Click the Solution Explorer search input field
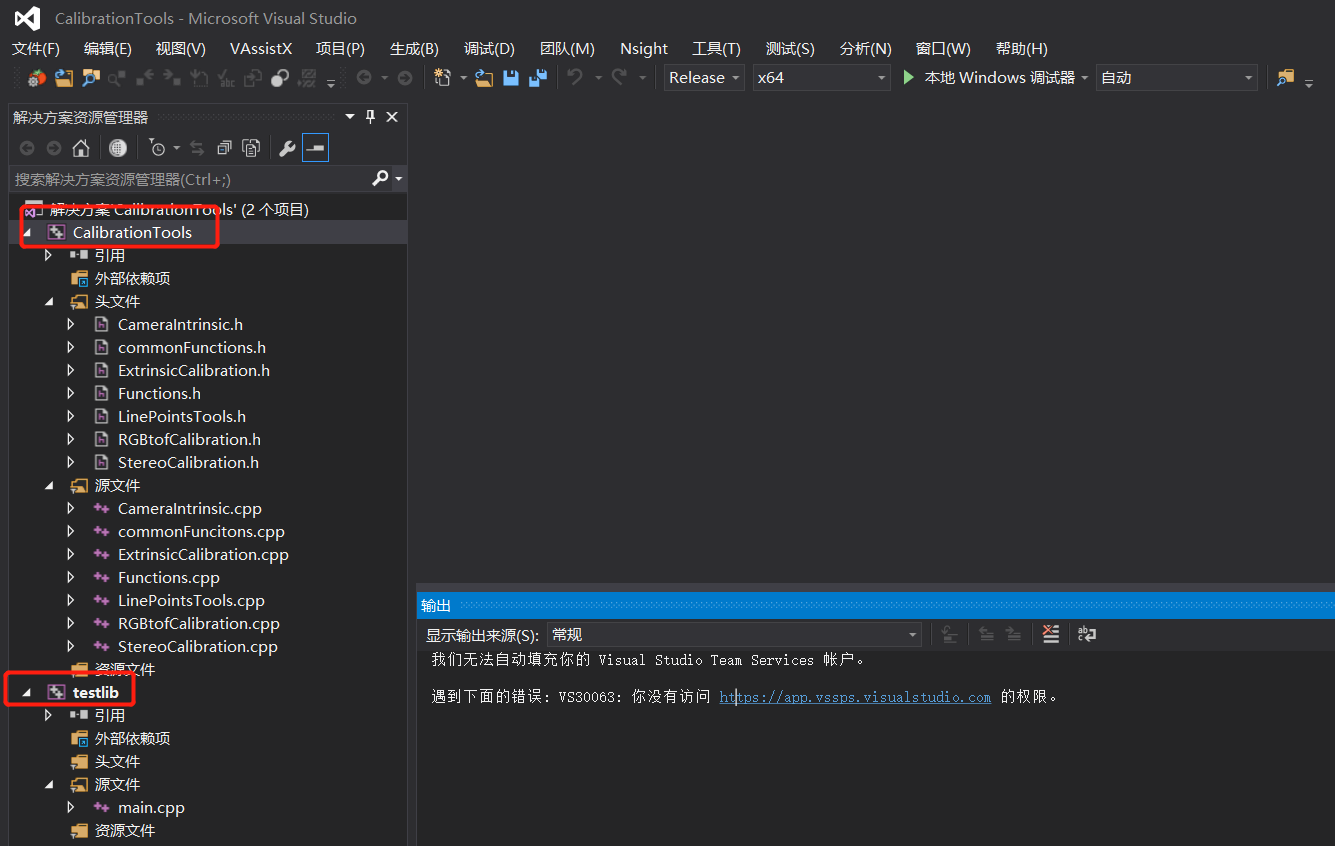1335x846 pixels. point(190,179)
